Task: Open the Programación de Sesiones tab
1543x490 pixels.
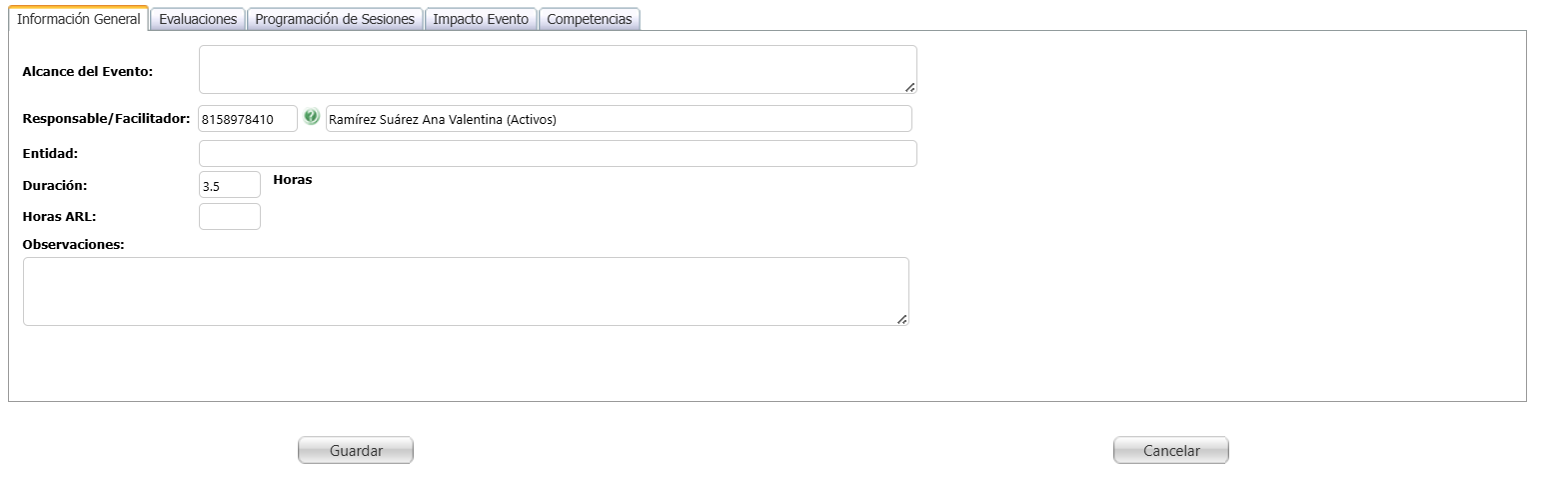Action: (335, 19)
